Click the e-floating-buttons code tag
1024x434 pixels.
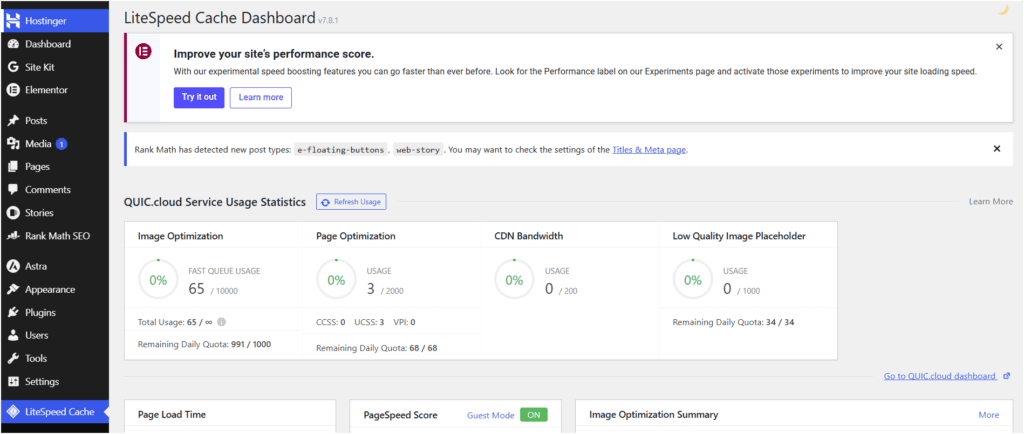tap(340, 149)
